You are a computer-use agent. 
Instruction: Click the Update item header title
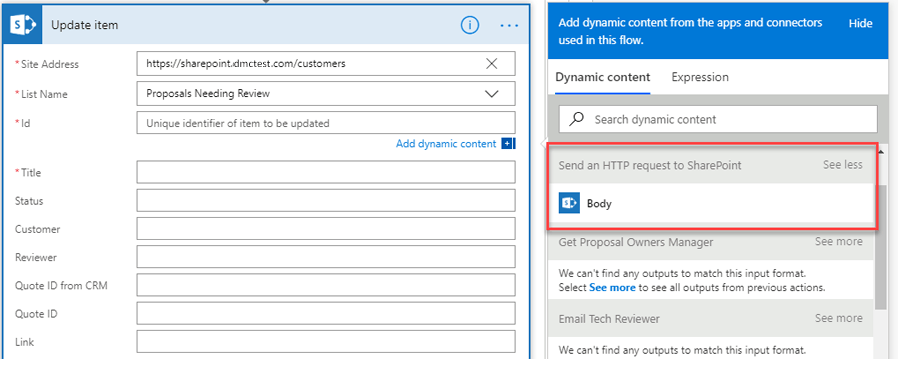click(85, 25)
